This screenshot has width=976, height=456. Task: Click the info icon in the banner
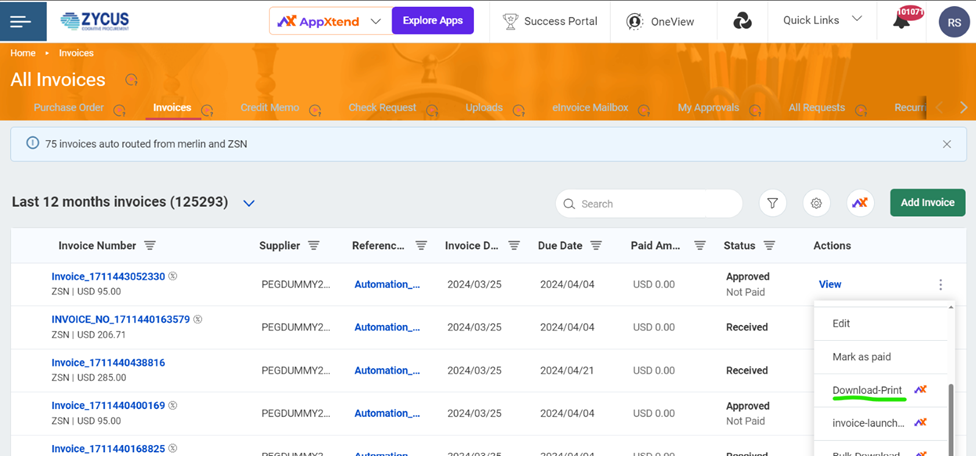(x=32, y=144)
